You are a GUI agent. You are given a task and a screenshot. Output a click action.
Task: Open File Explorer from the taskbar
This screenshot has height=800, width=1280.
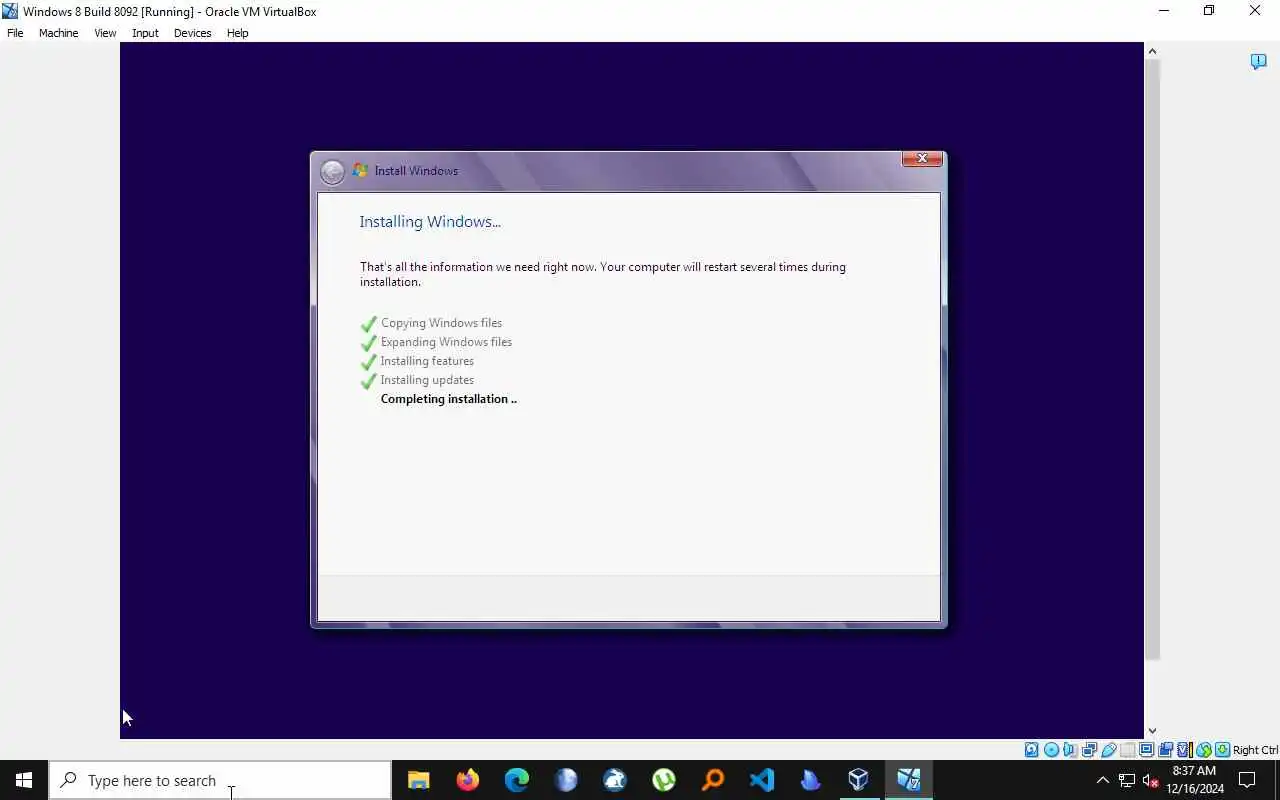tap(418, 780)
